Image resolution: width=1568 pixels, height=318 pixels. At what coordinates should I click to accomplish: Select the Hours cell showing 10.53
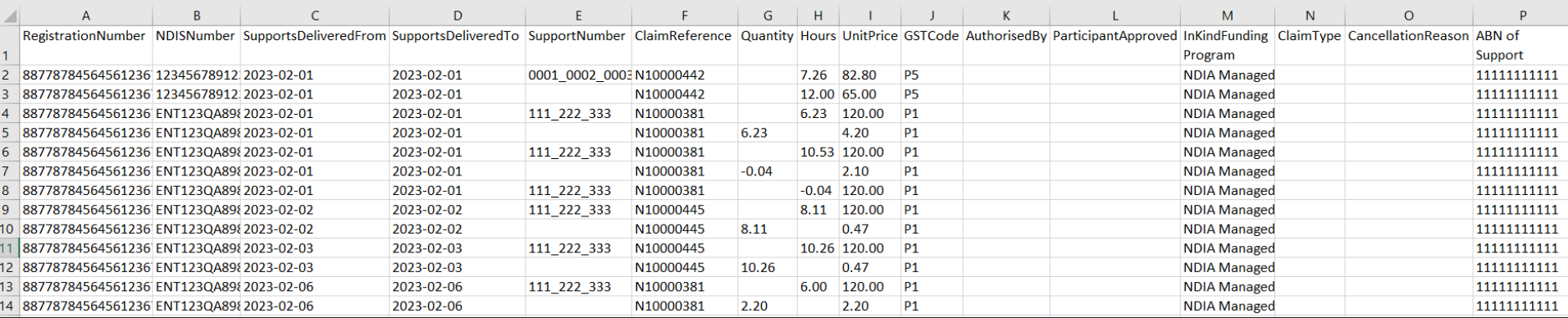(x=818, y=152)
